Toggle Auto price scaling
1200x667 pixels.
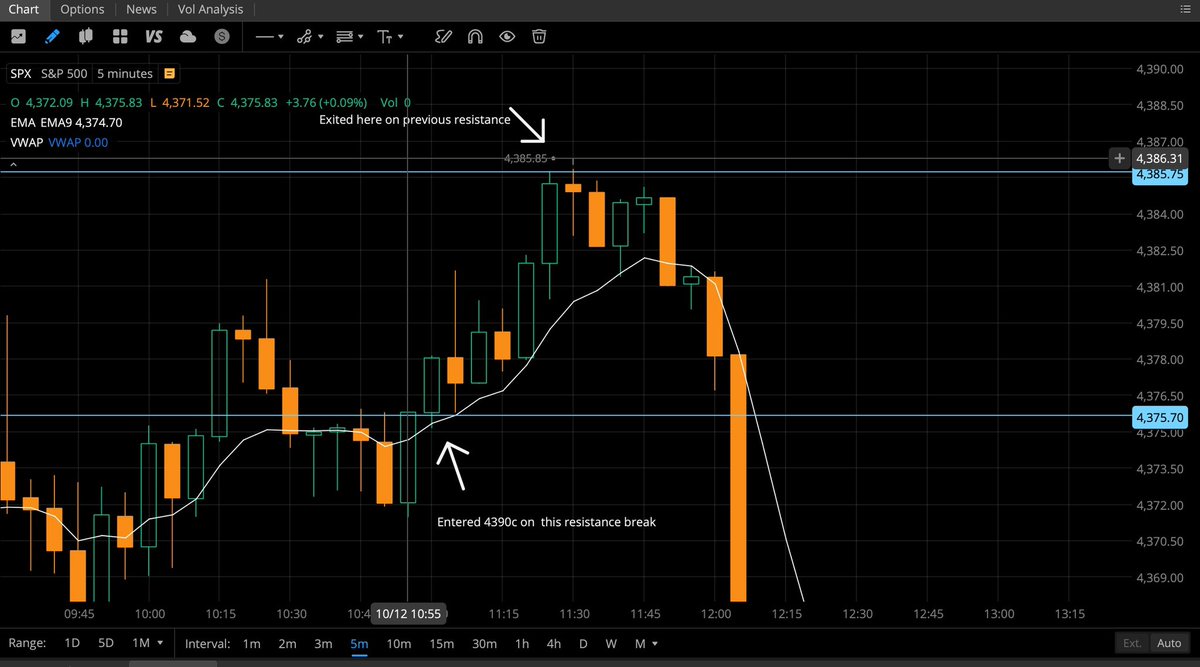1168,643
